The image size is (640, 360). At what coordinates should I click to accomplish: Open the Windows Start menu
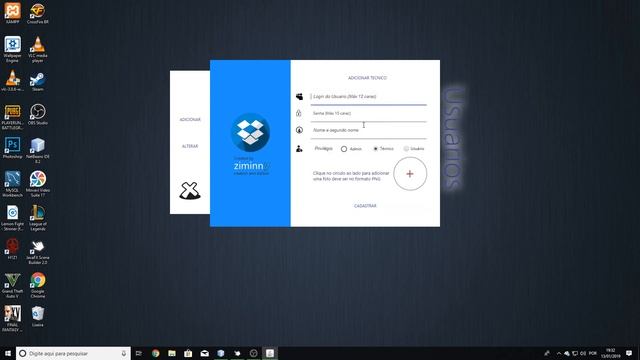coord(8,353)
